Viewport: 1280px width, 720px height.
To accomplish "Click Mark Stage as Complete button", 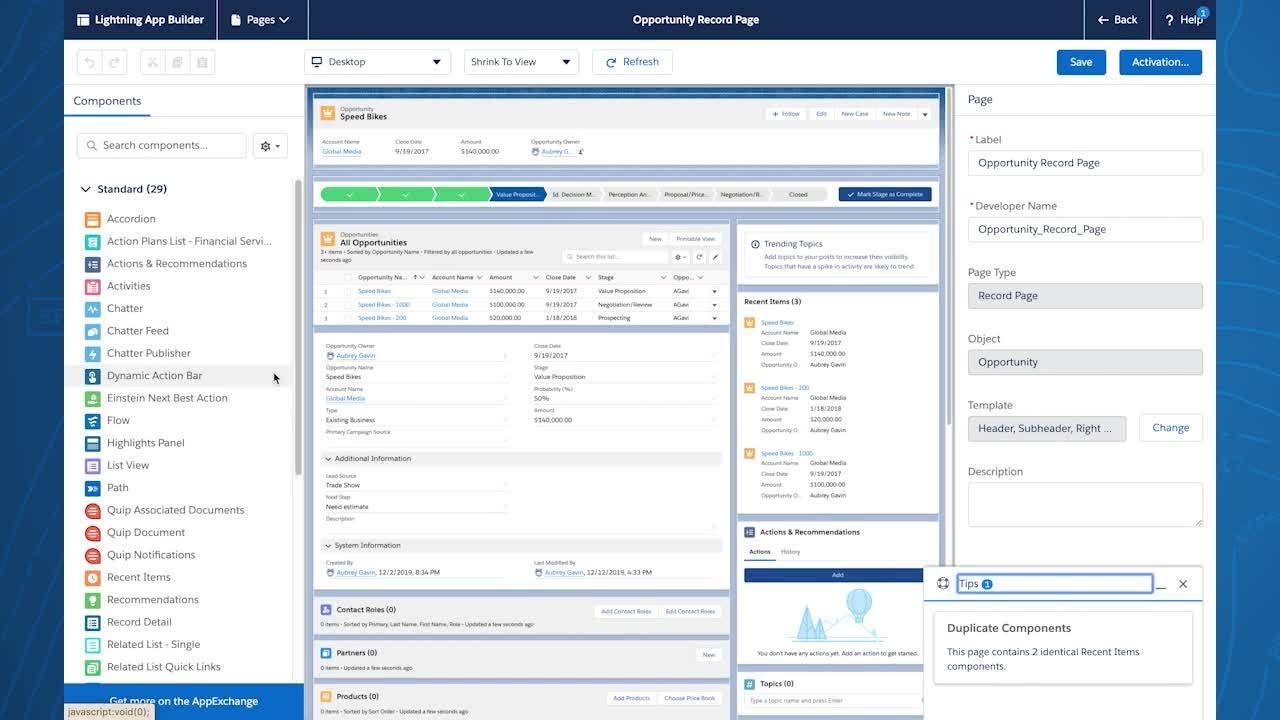I will tap(885, 194).
